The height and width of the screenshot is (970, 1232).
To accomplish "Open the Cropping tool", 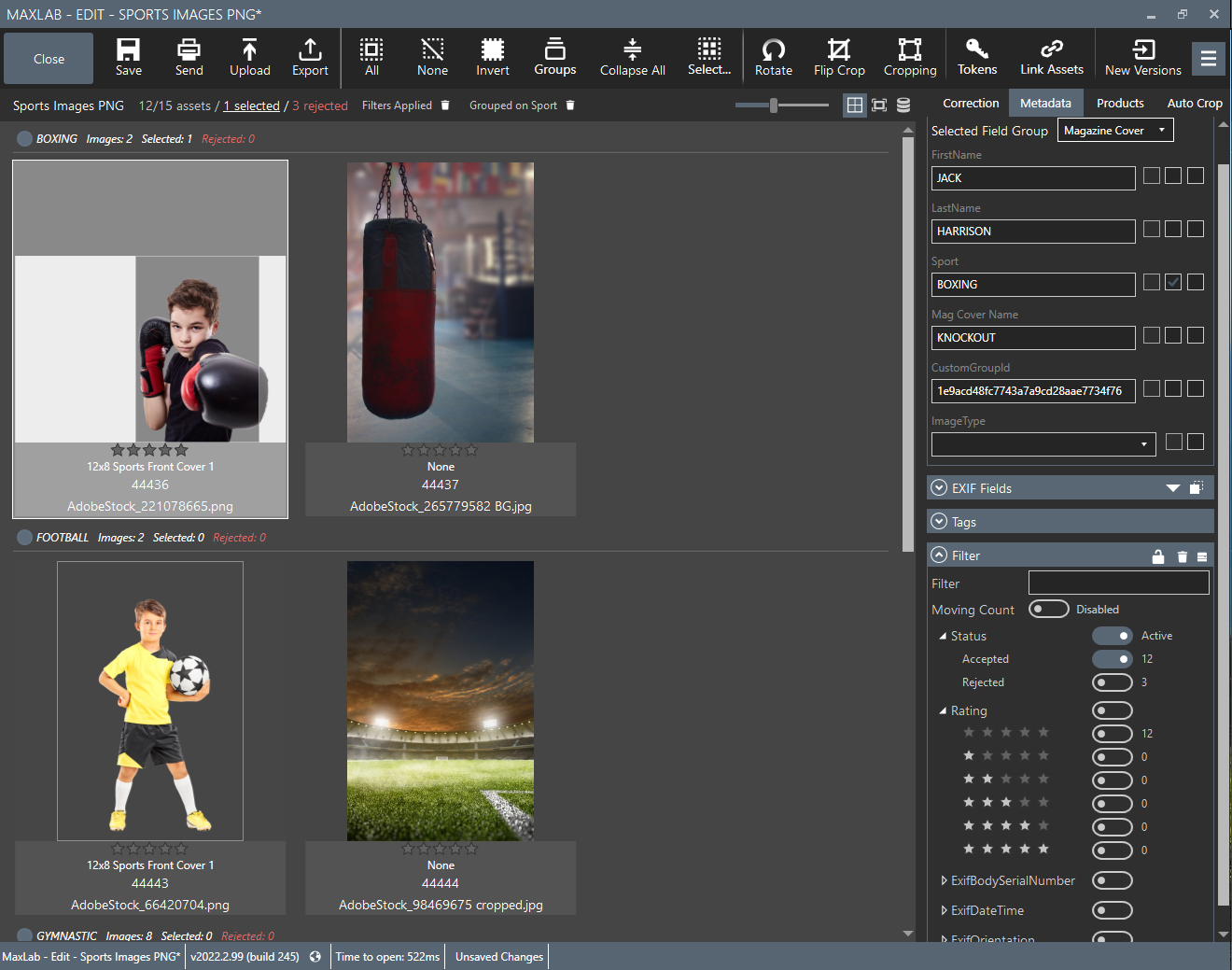I will click(910, 57).
